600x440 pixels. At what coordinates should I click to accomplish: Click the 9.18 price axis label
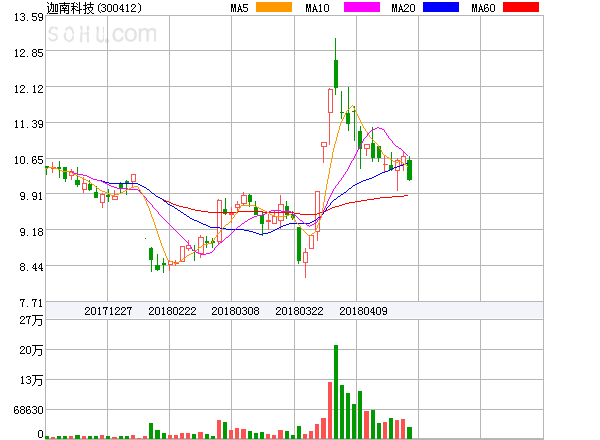click(31, 232)
